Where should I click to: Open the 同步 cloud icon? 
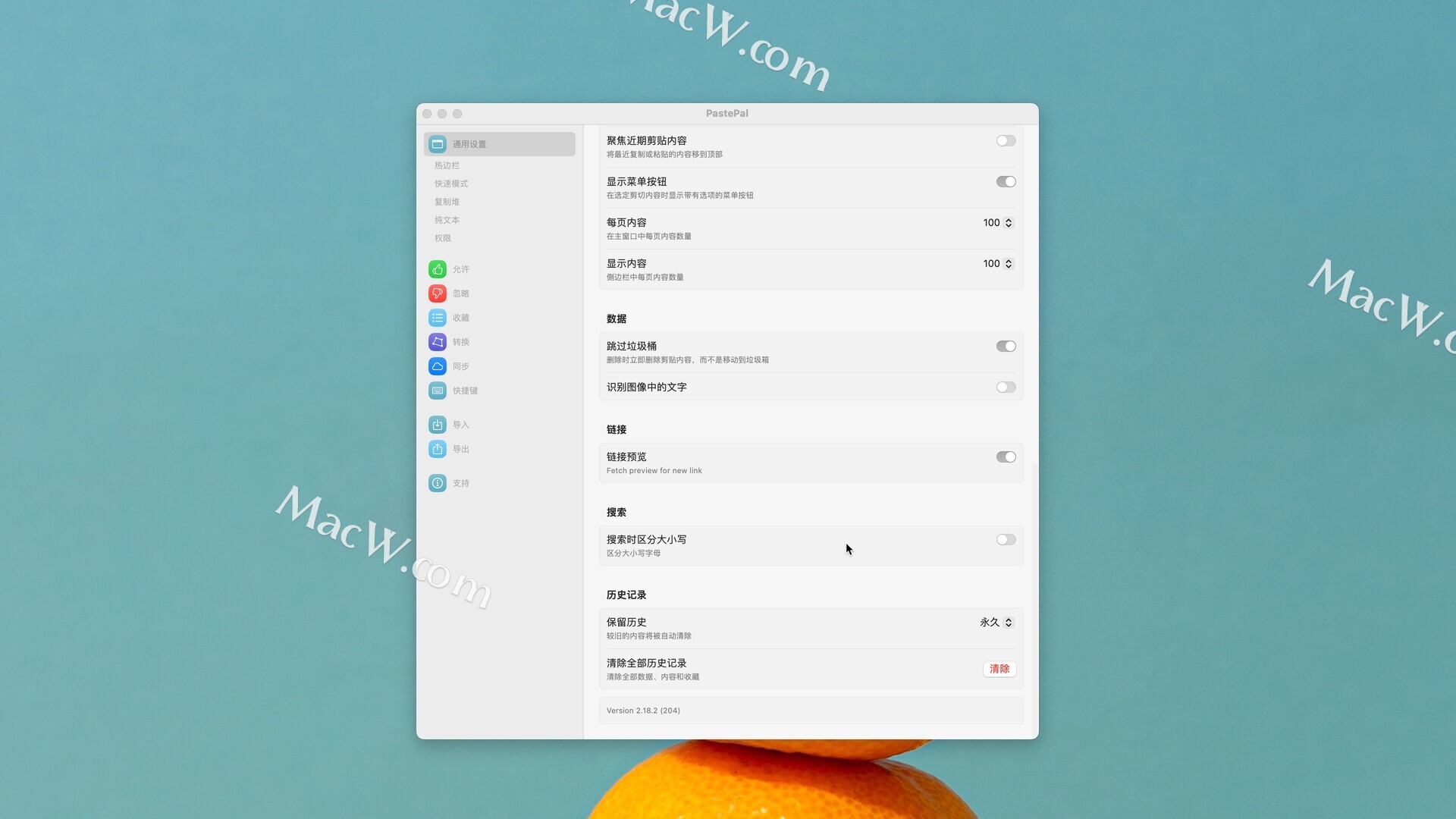[438, 366]
